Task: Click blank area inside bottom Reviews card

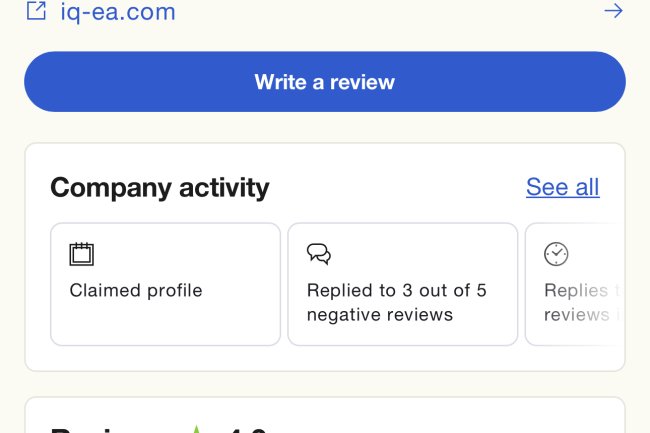Action: pos(450,420)
